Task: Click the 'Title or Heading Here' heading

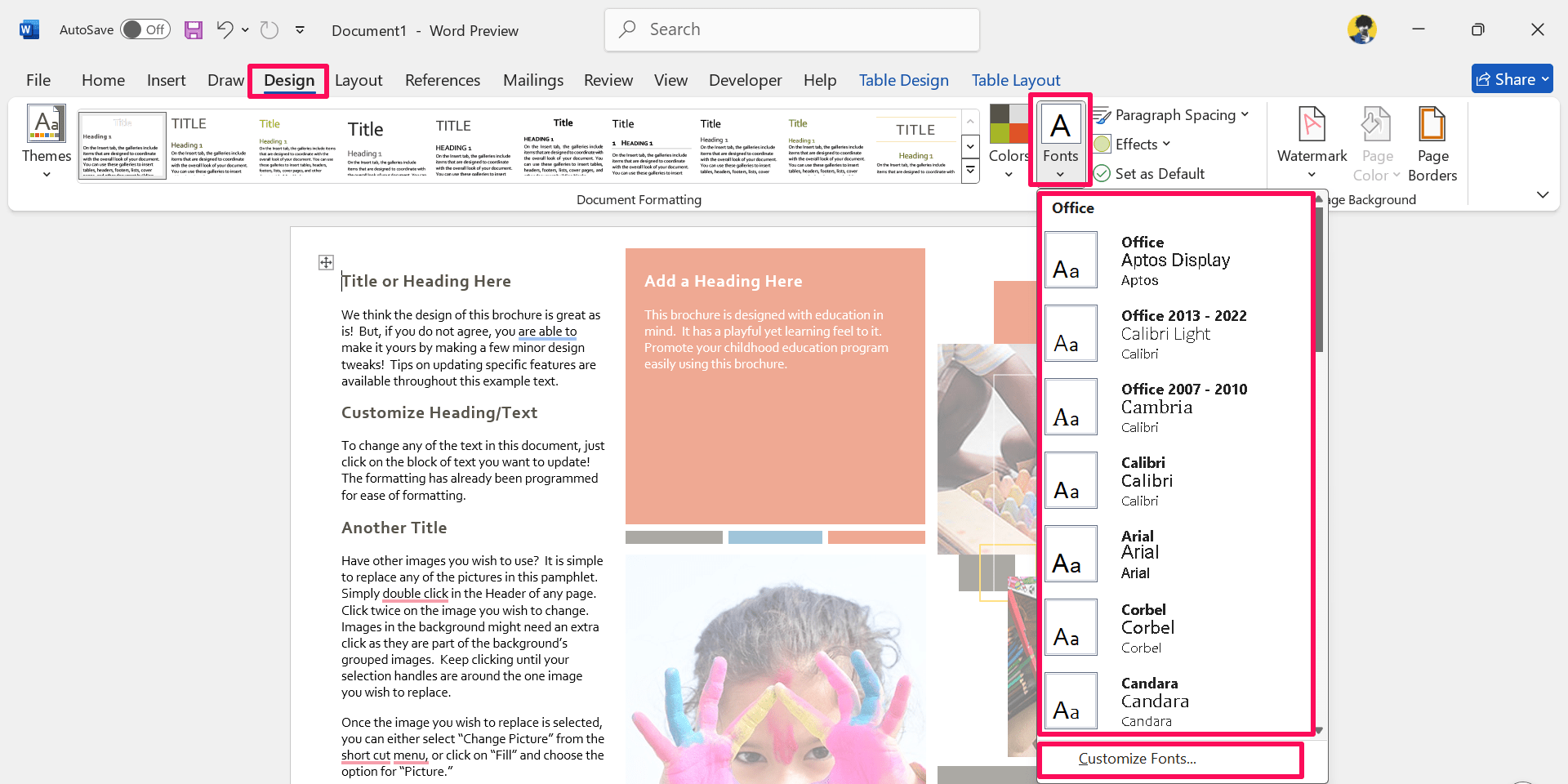Action: click(x=426, y=281)
